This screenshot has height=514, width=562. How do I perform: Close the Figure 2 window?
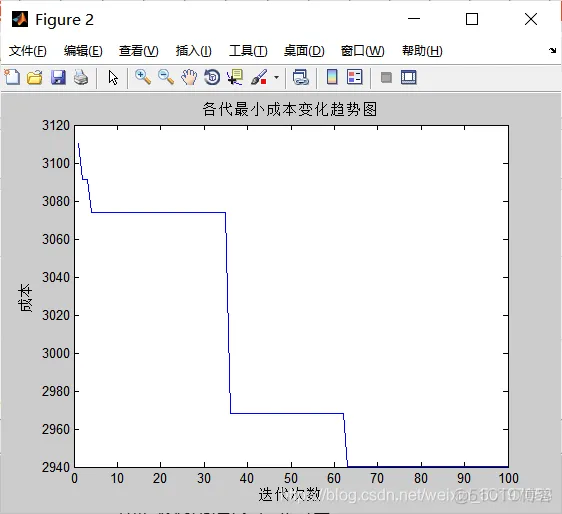point(531,19)
